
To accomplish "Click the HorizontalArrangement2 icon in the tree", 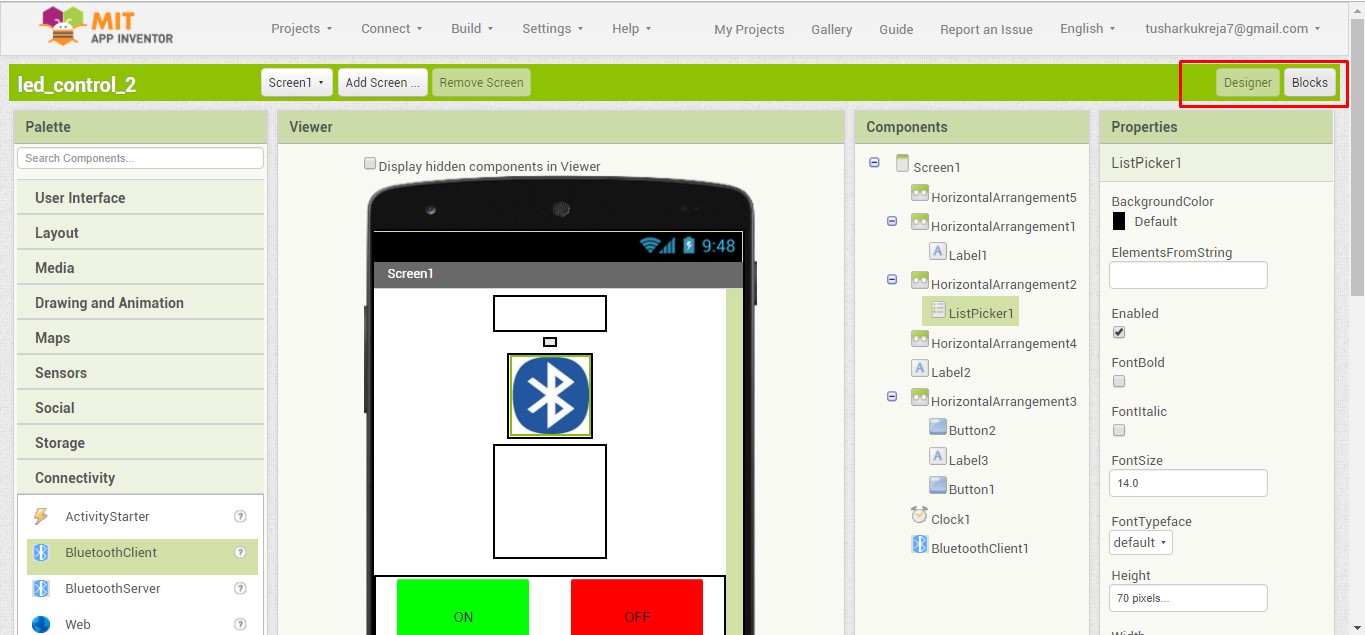I will [x=920, y=281].
